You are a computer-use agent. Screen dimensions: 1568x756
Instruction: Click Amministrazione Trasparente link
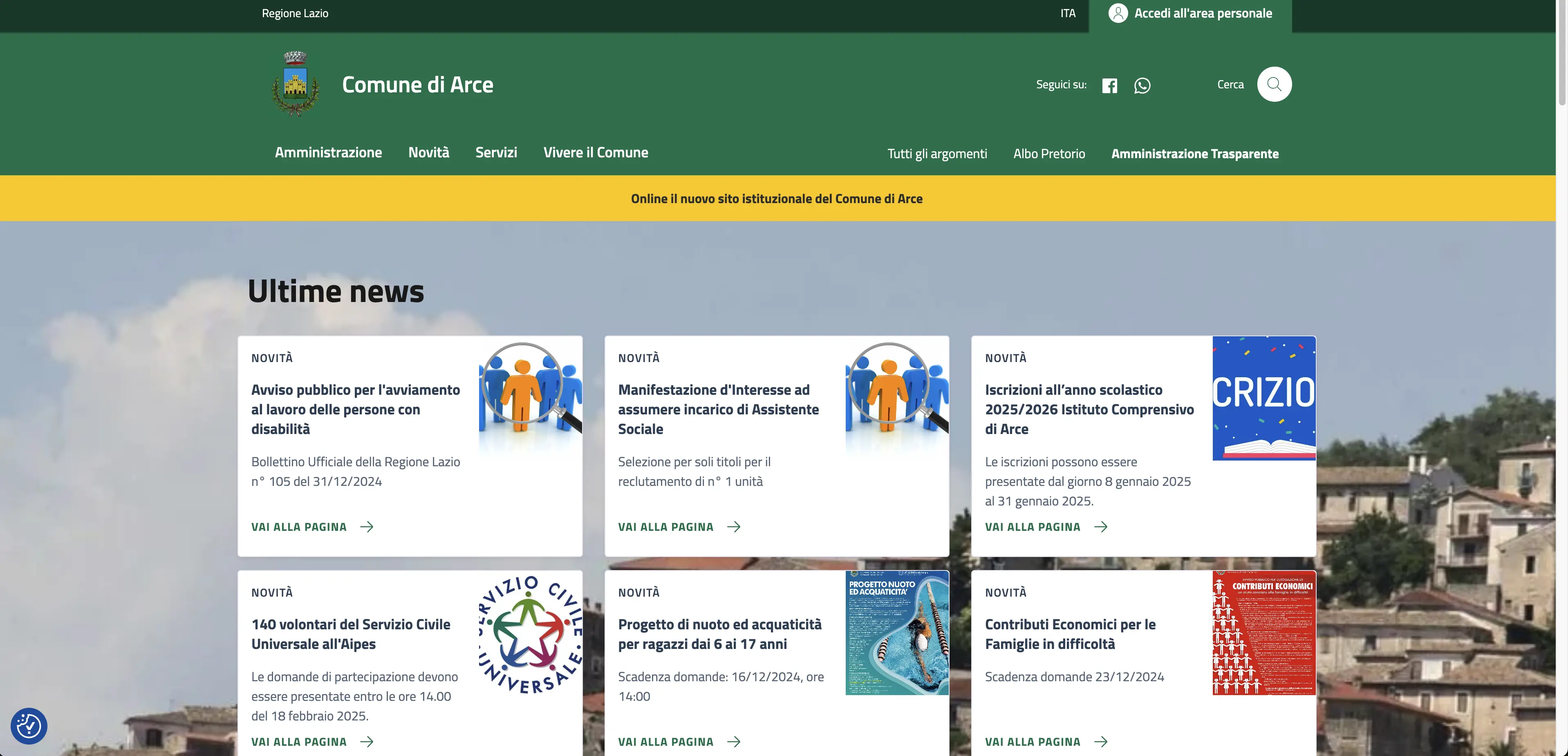point(1194,153)
